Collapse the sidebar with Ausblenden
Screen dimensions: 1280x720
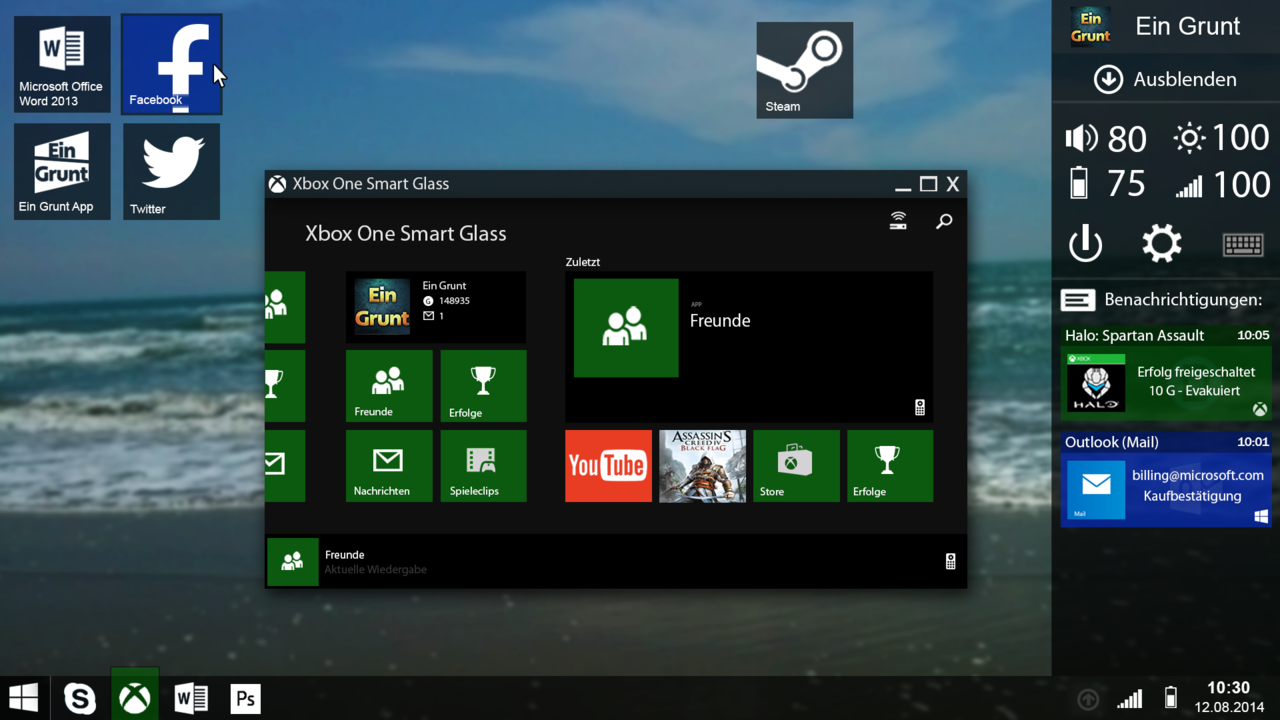tap(1166, 79)
